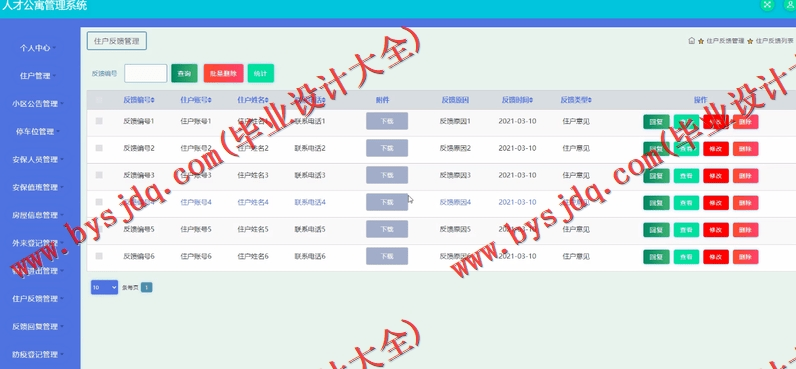Download attachment for 反馈编号5 row
The width and height of the screenshot is (796, 369).
point(387,229)
